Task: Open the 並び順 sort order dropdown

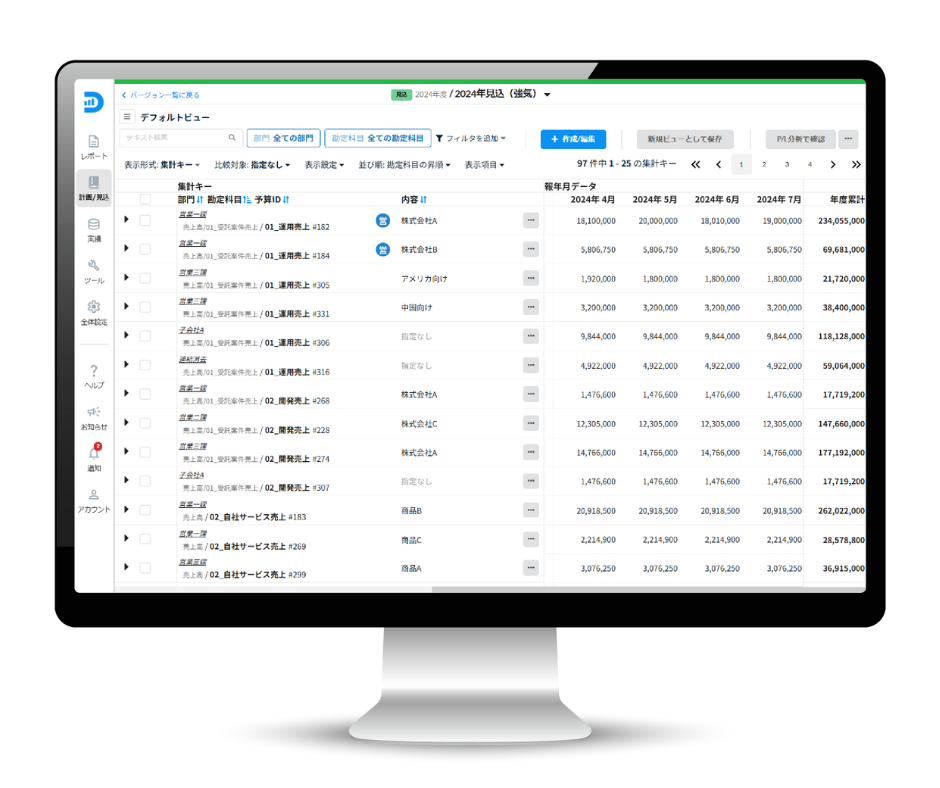Action: pyautogui.click(x=404, y=165)
